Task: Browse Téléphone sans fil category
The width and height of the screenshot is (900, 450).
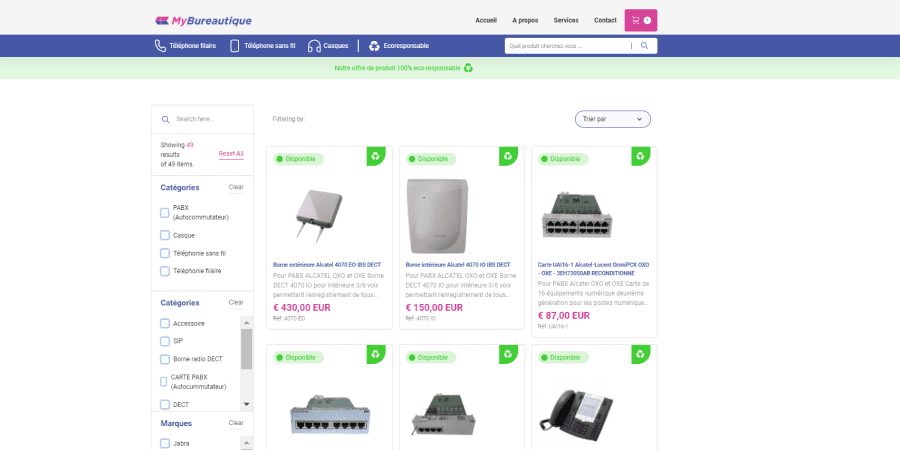Action: [270, 46]
